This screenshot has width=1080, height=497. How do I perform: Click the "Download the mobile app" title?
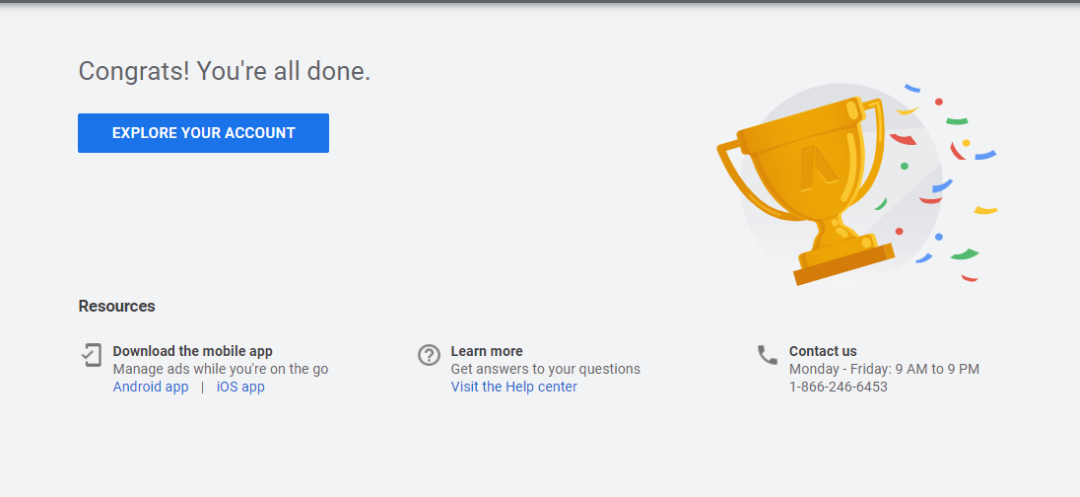pos(192,351)
